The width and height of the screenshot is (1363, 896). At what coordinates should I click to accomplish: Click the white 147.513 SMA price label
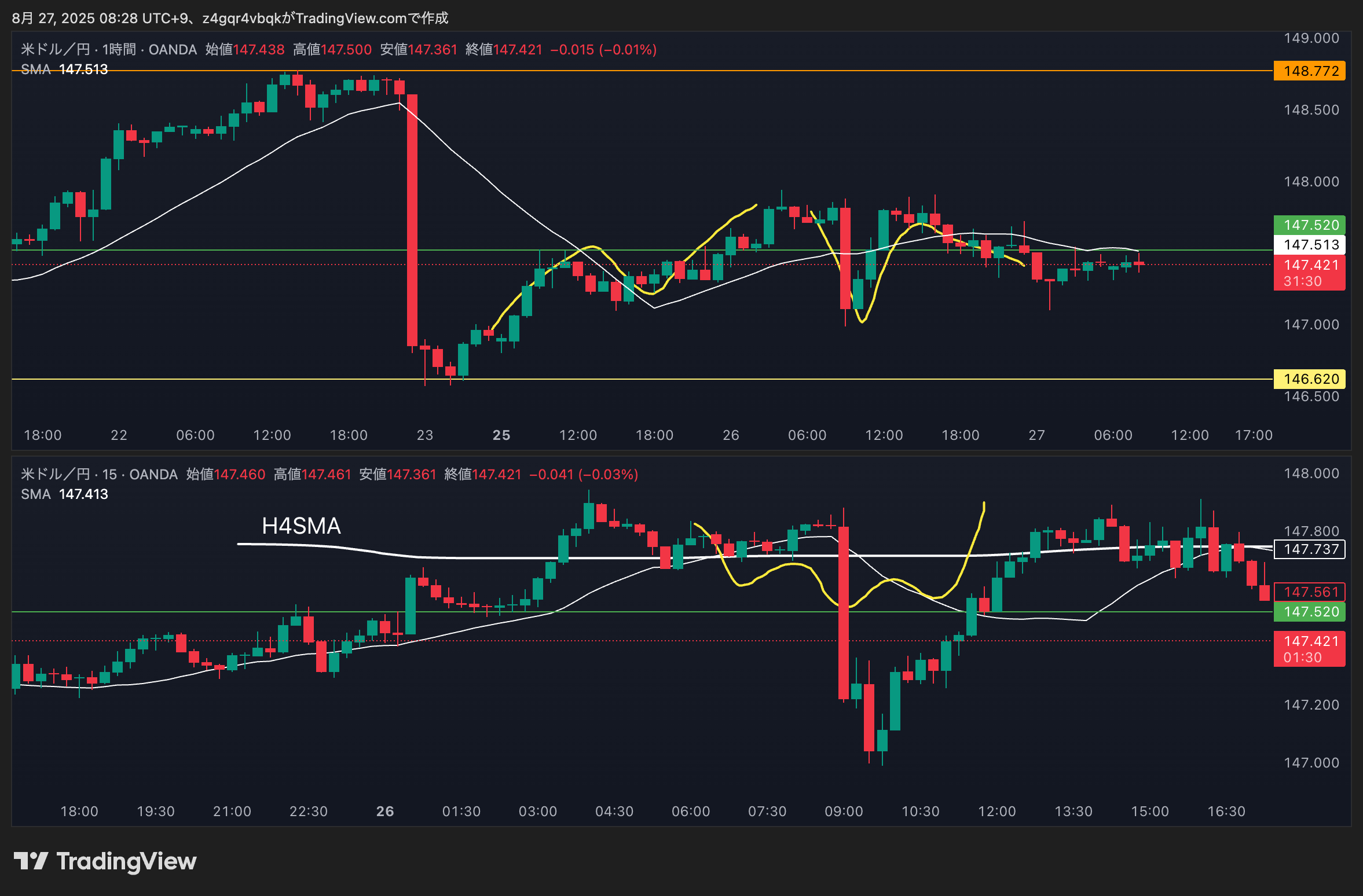point(1309,245)
